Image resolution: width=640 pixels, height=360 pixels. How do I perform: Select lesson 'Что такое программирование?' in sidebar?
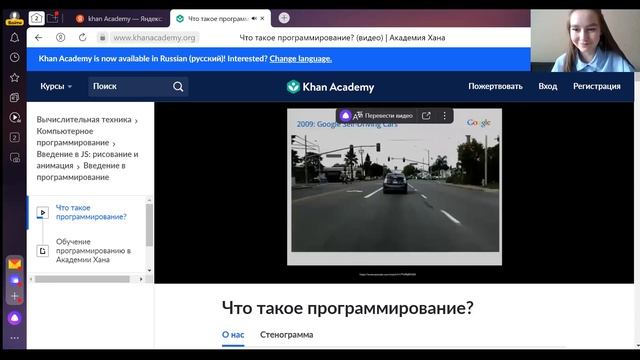click(91, 212)
